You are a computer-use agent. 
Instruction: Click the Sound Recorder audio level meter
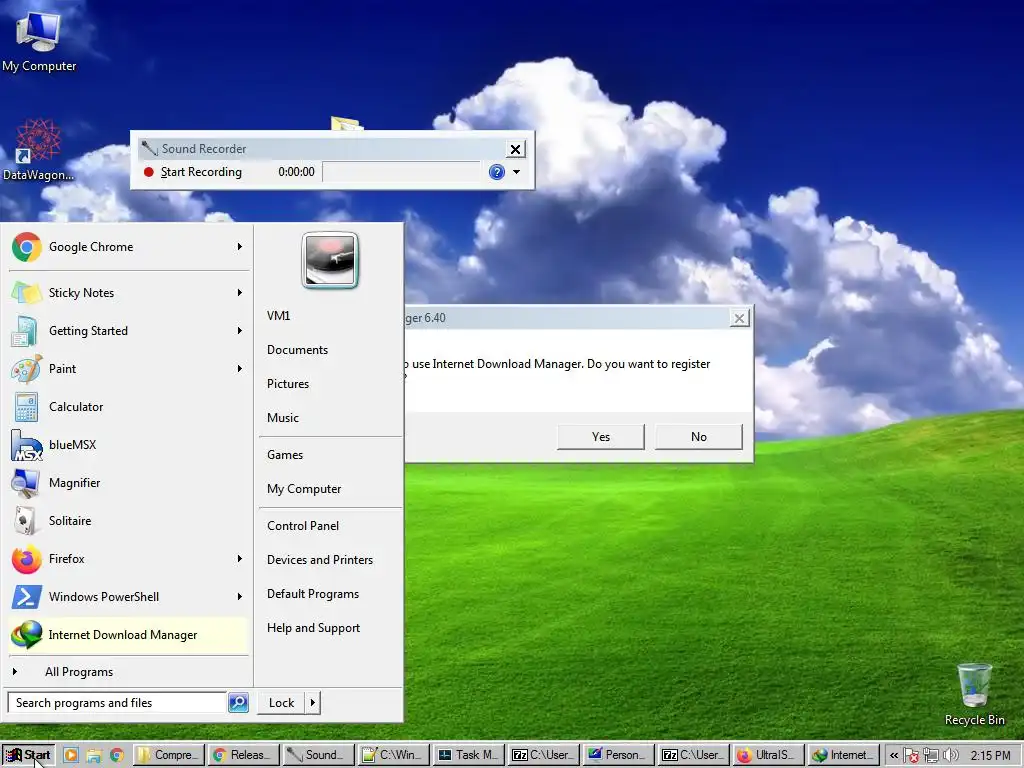click(x=402, y=172)
